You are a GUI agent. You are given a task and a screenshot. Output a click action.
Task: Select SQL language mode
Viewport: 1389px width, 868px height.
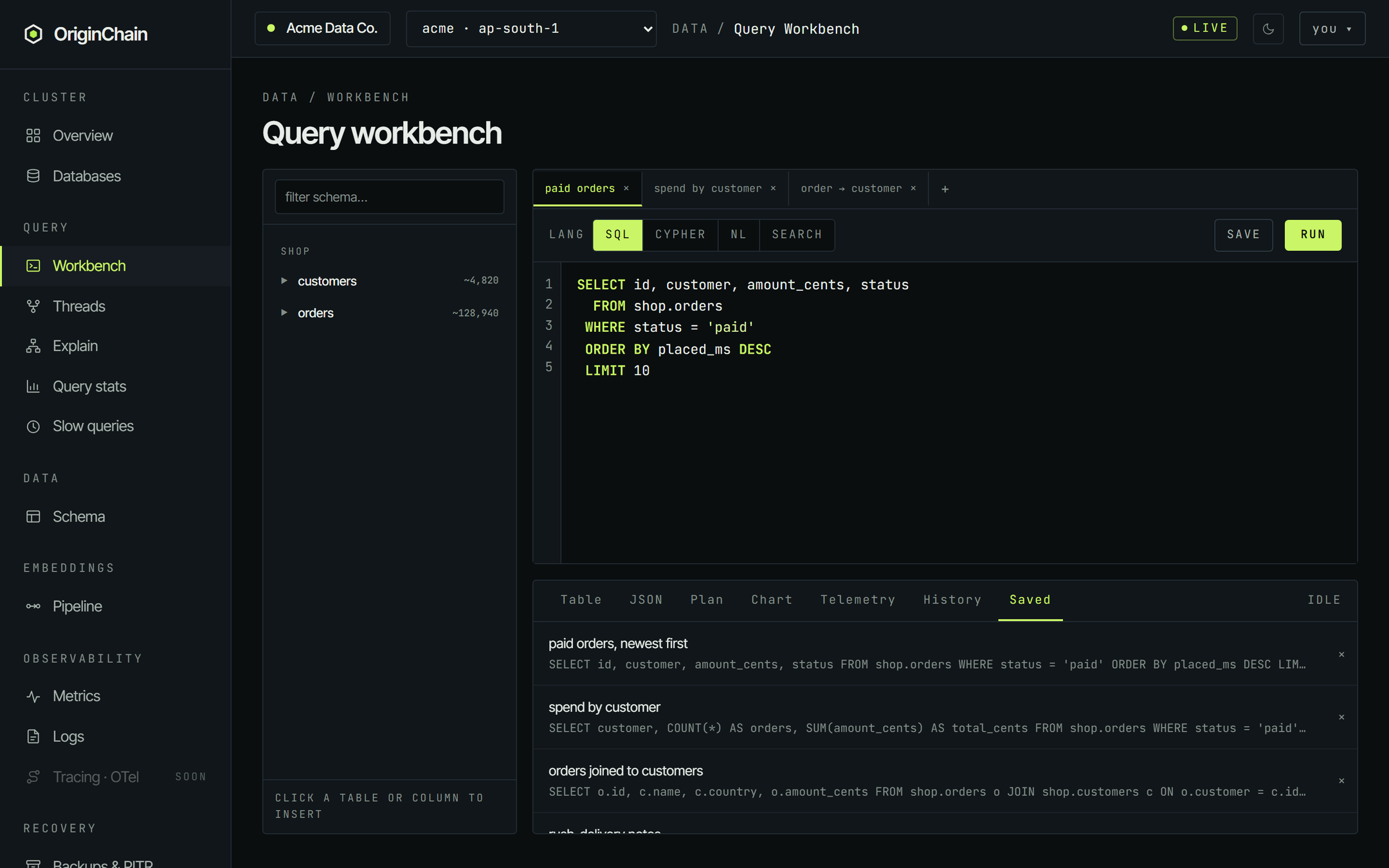point(617,235)
